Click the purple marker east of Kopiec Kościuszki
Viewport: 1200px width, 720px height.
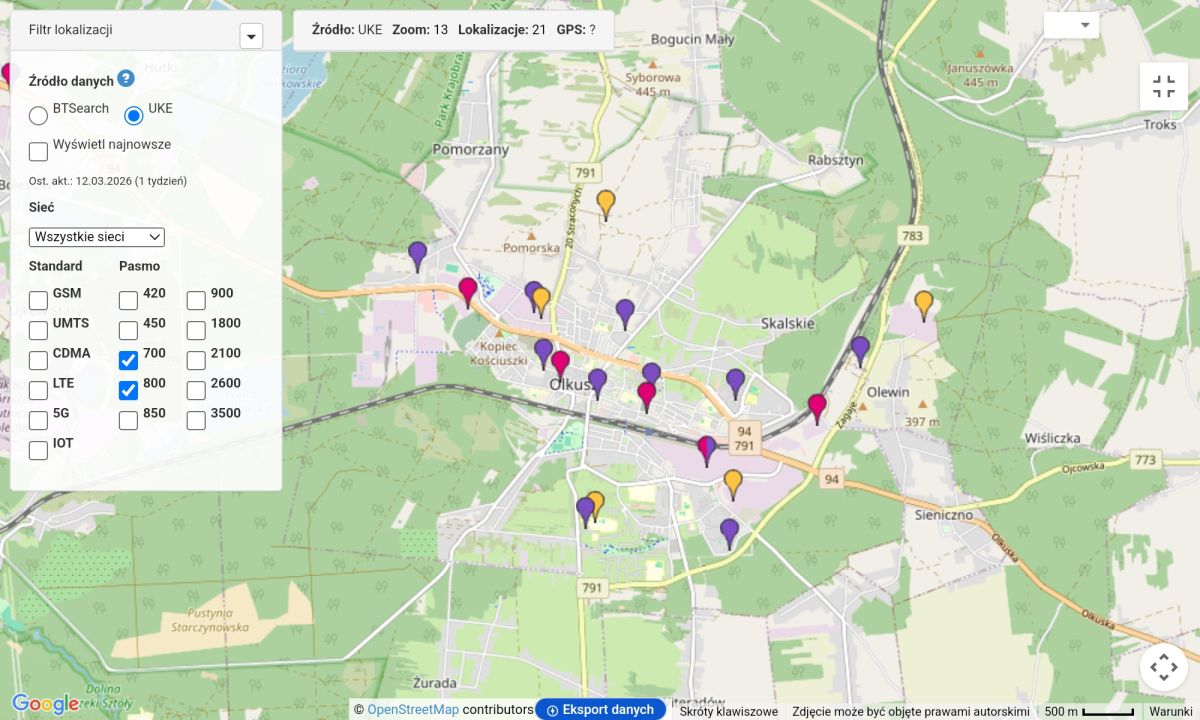[x=543, y=352]
